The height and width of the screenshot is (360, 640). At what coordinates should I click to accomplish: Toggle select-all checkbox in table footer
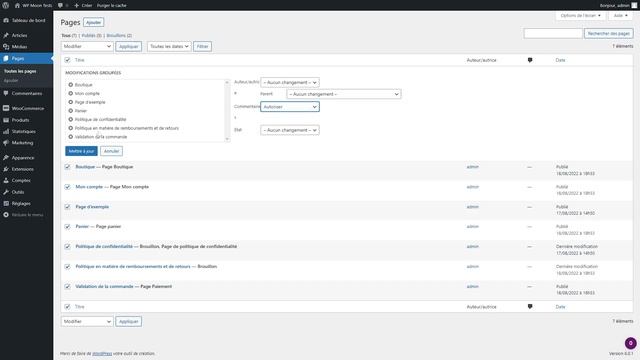pos(67,307)
